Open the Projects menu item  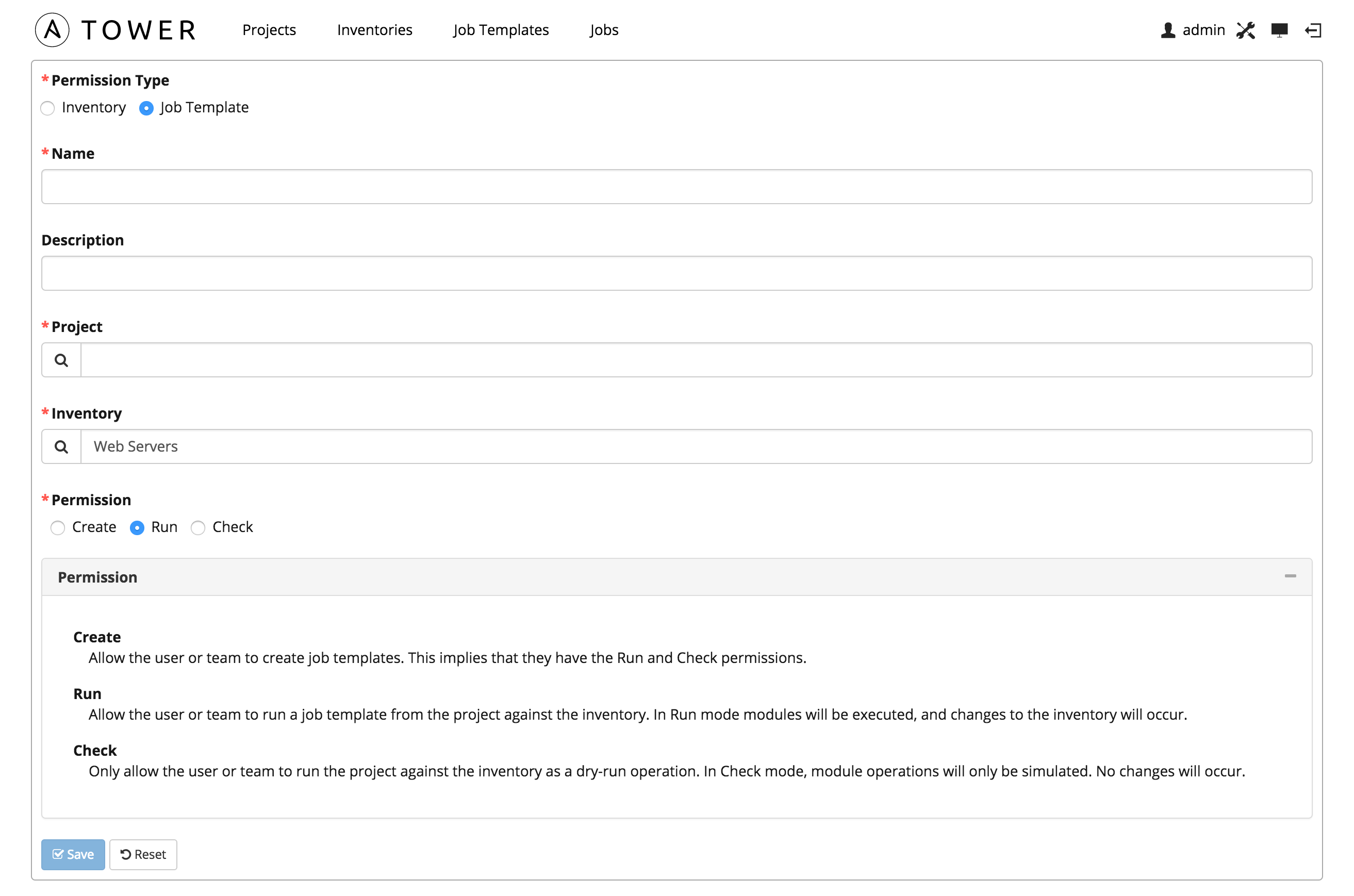point(269,30)
